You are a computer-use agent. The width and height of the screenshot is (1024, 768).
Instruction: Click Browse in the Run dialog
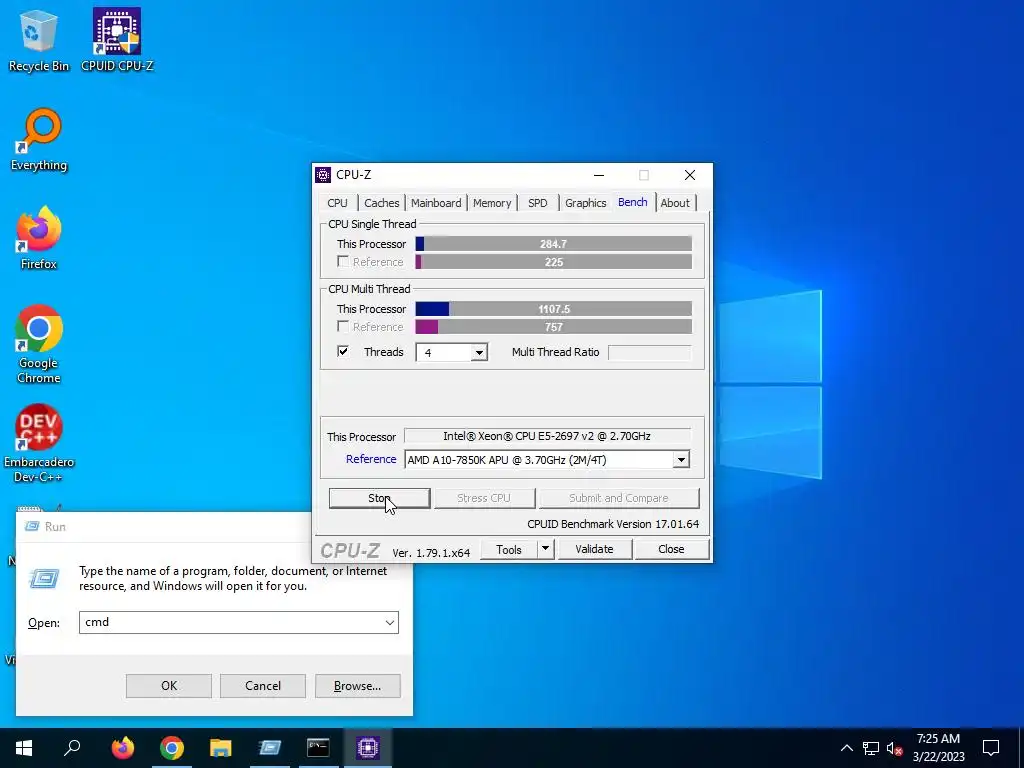pos(357,686)
